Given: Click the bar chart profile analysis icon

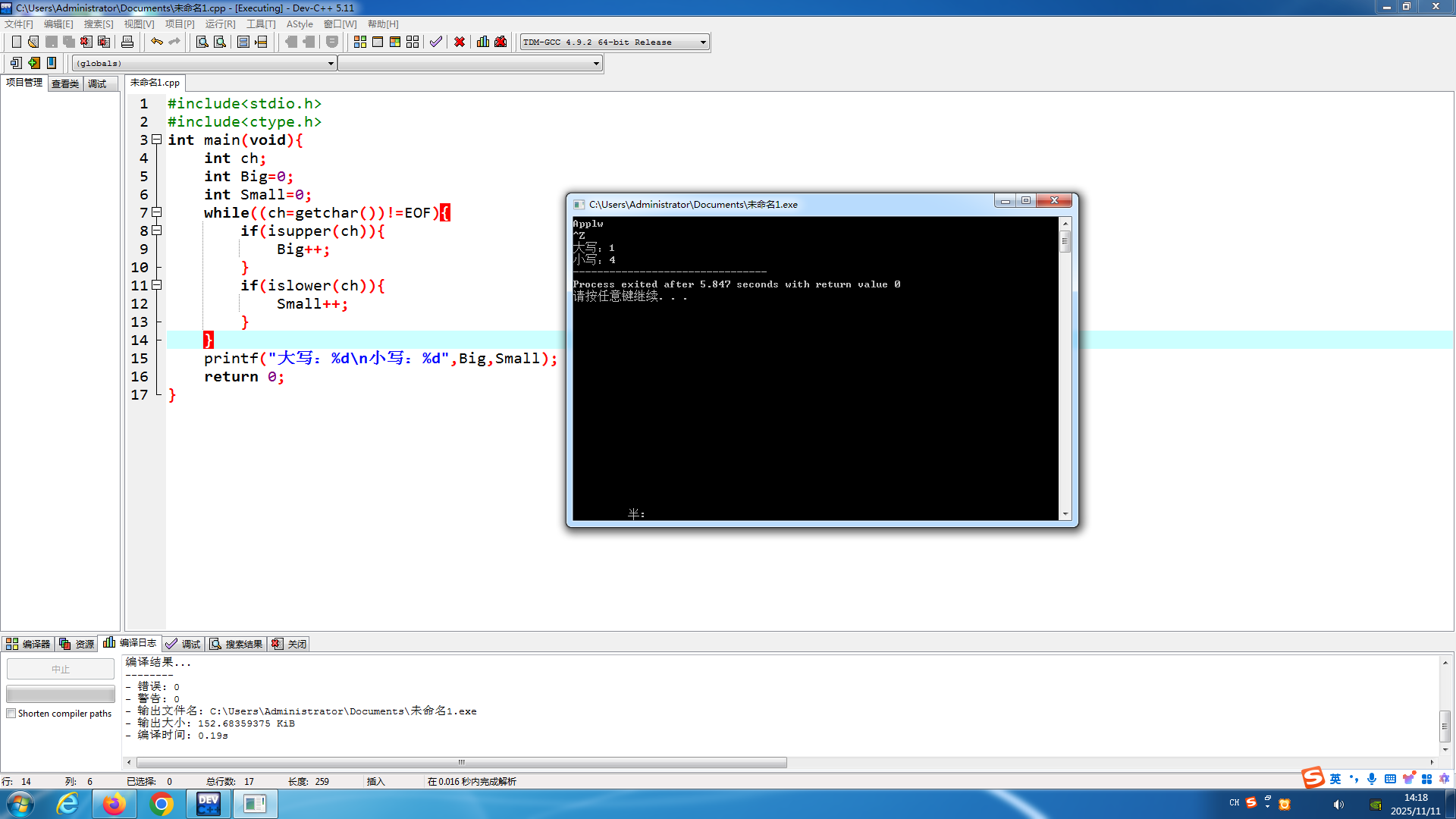Looking at the screenshot, I should pos(483,42).
